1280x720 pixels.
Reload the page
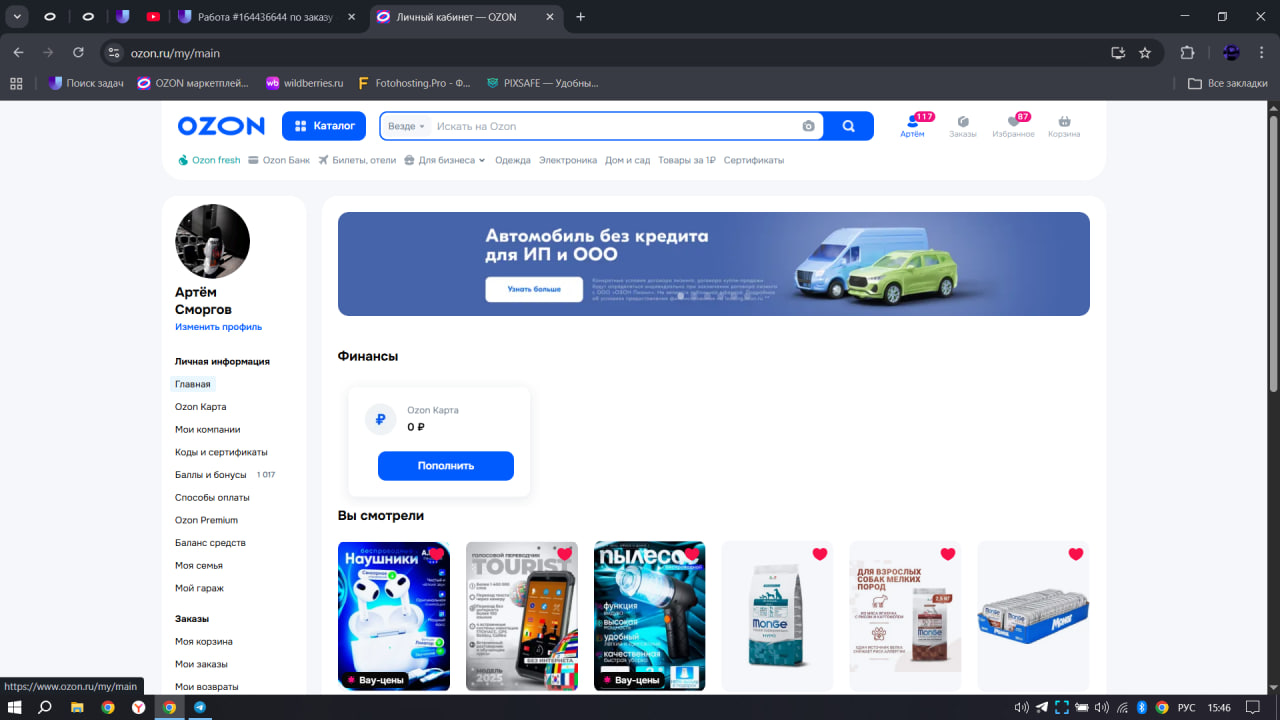(x=78, y=52)
